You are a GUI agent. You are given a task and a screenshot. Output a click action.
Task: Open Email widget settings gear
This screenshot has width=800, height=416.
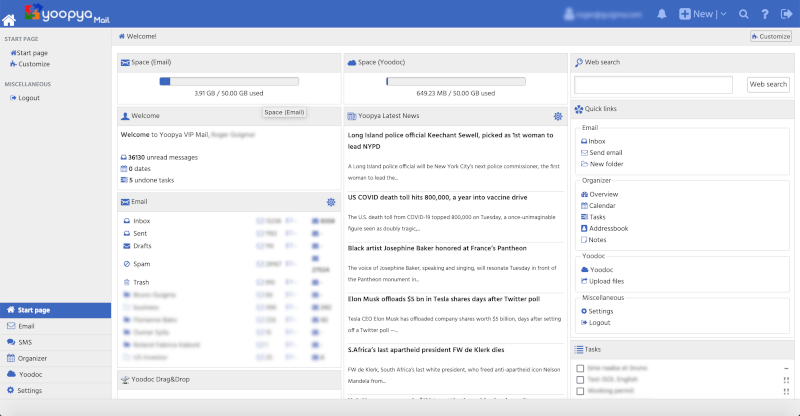[331, 202]
